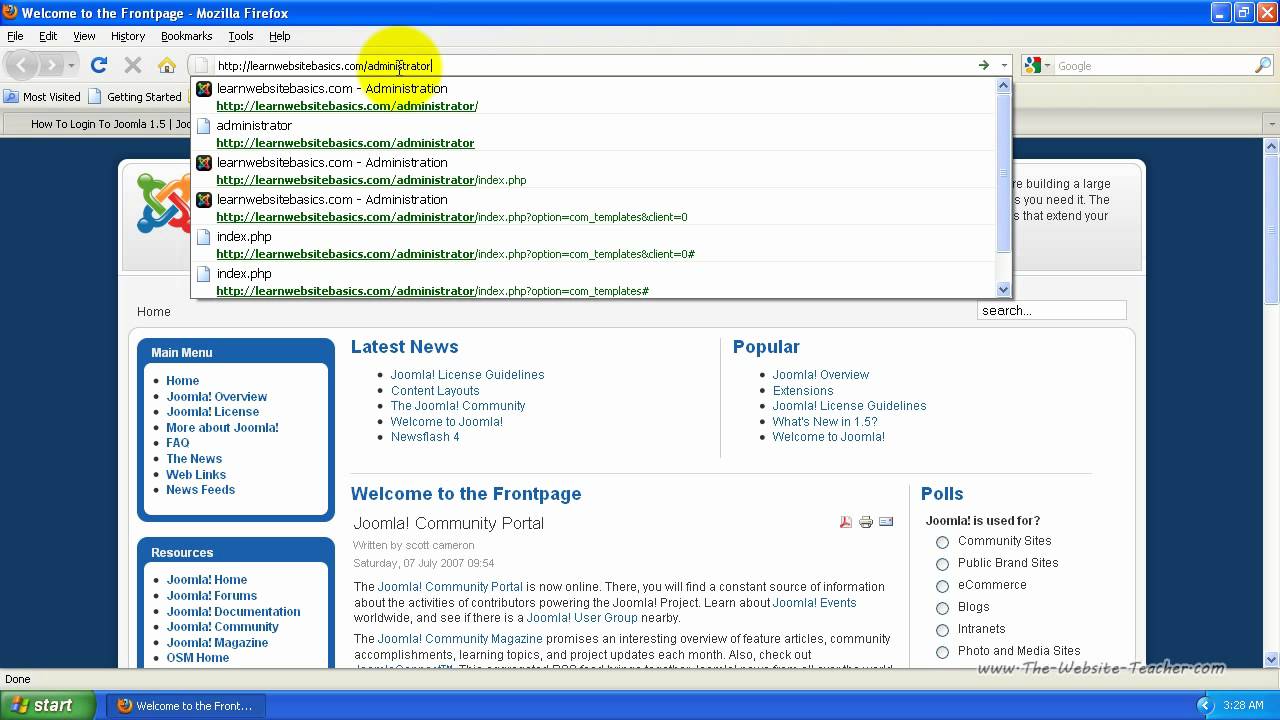Click the Joomla site search field

tap(1051, 311)
